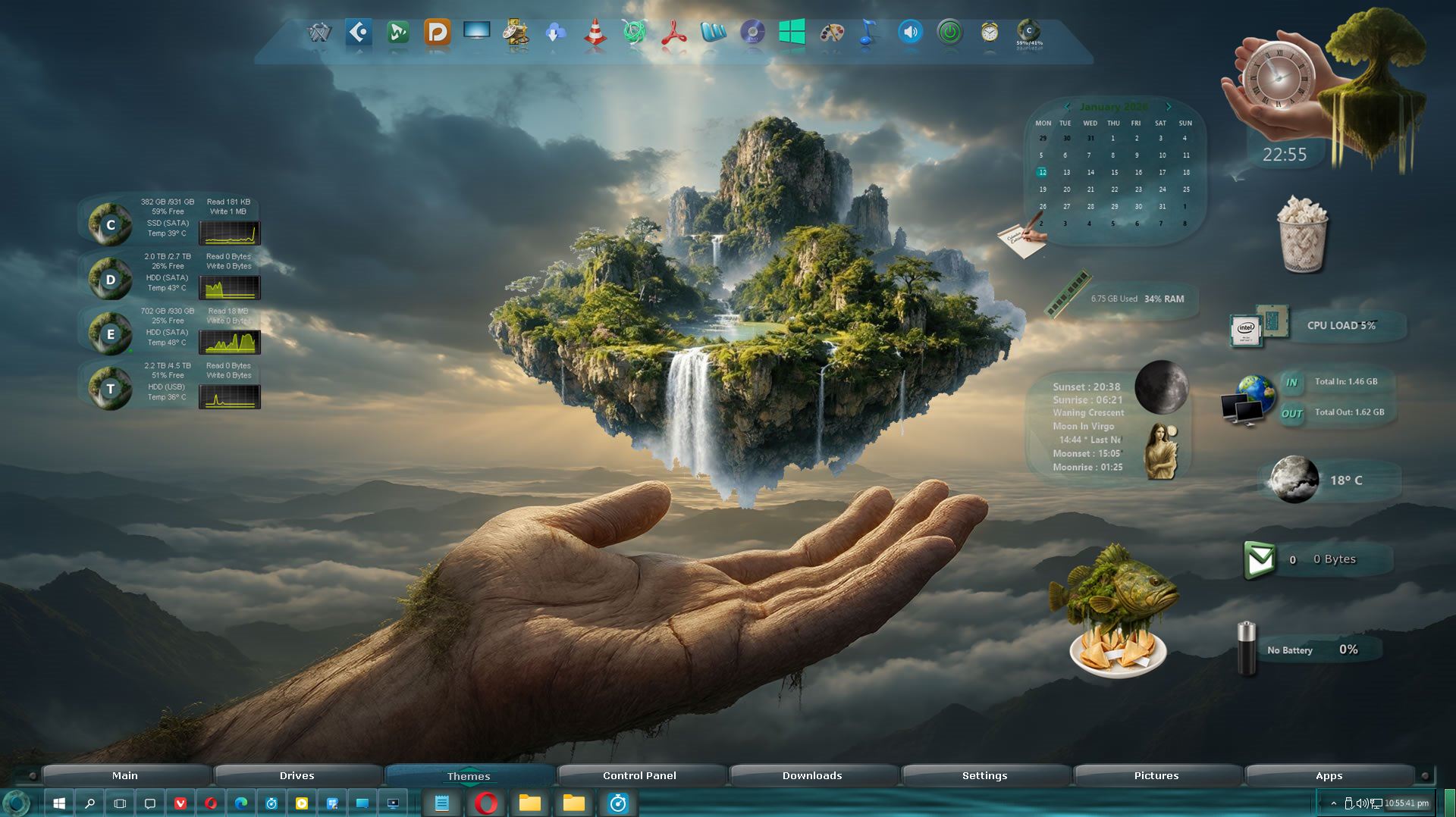Viewport: 1456px width, 817px height.
Task: Open the green mail envelope widget icon
Action: pyautogui.click(x=1260, y=560)
